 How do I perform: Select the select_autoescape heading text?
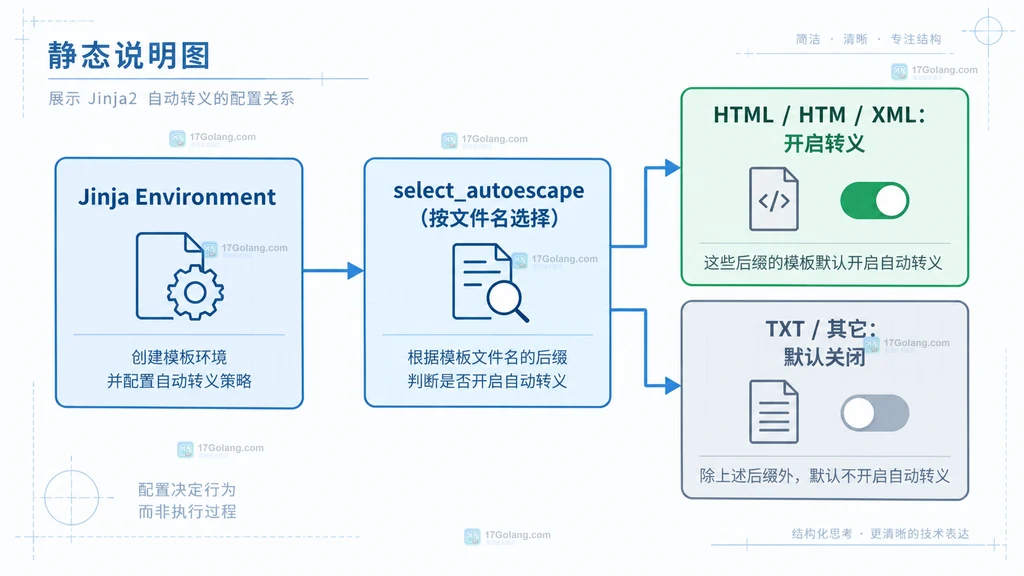488,191
